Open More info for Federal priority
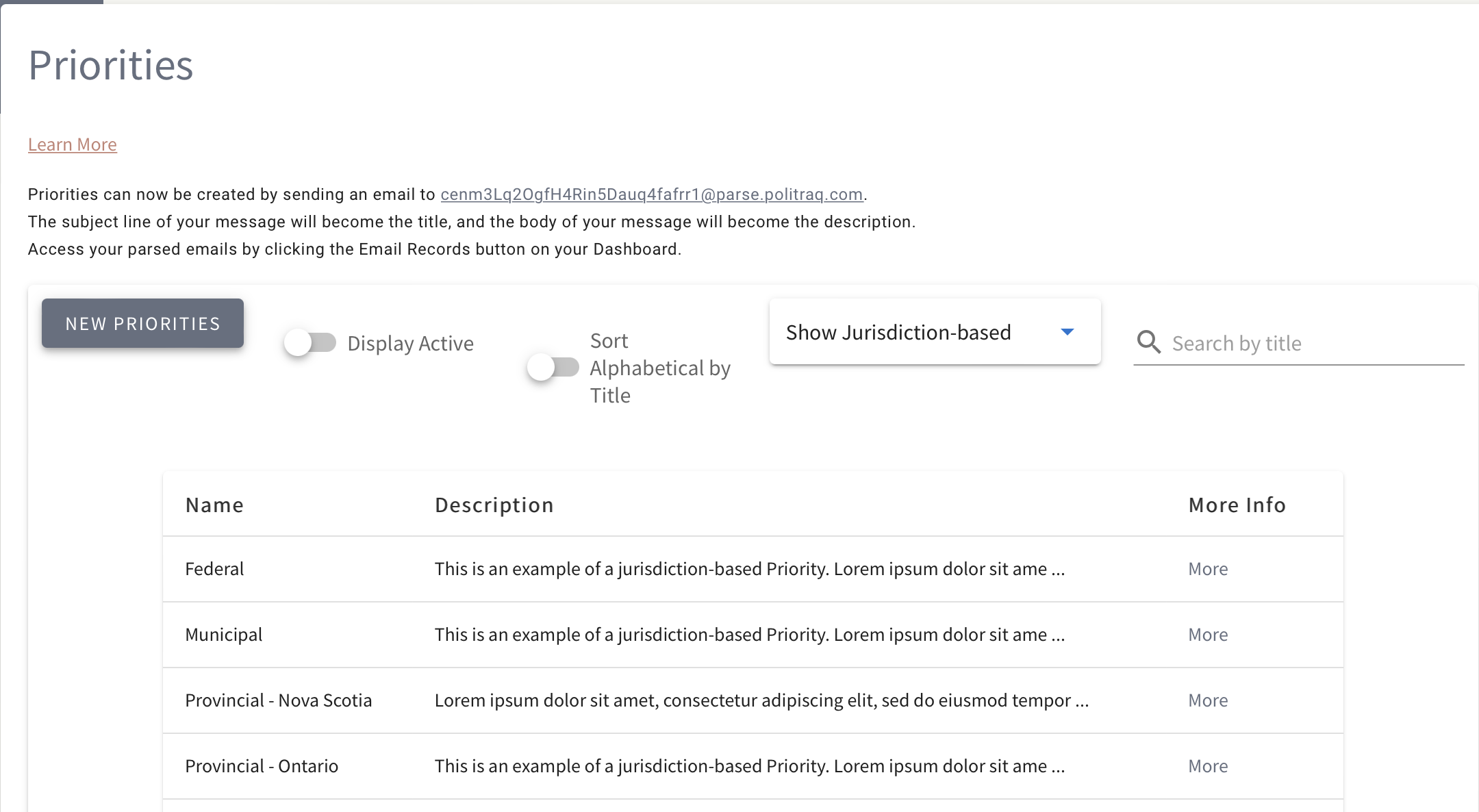The width and height of the screenshot is (1479, 812). 1208,569
